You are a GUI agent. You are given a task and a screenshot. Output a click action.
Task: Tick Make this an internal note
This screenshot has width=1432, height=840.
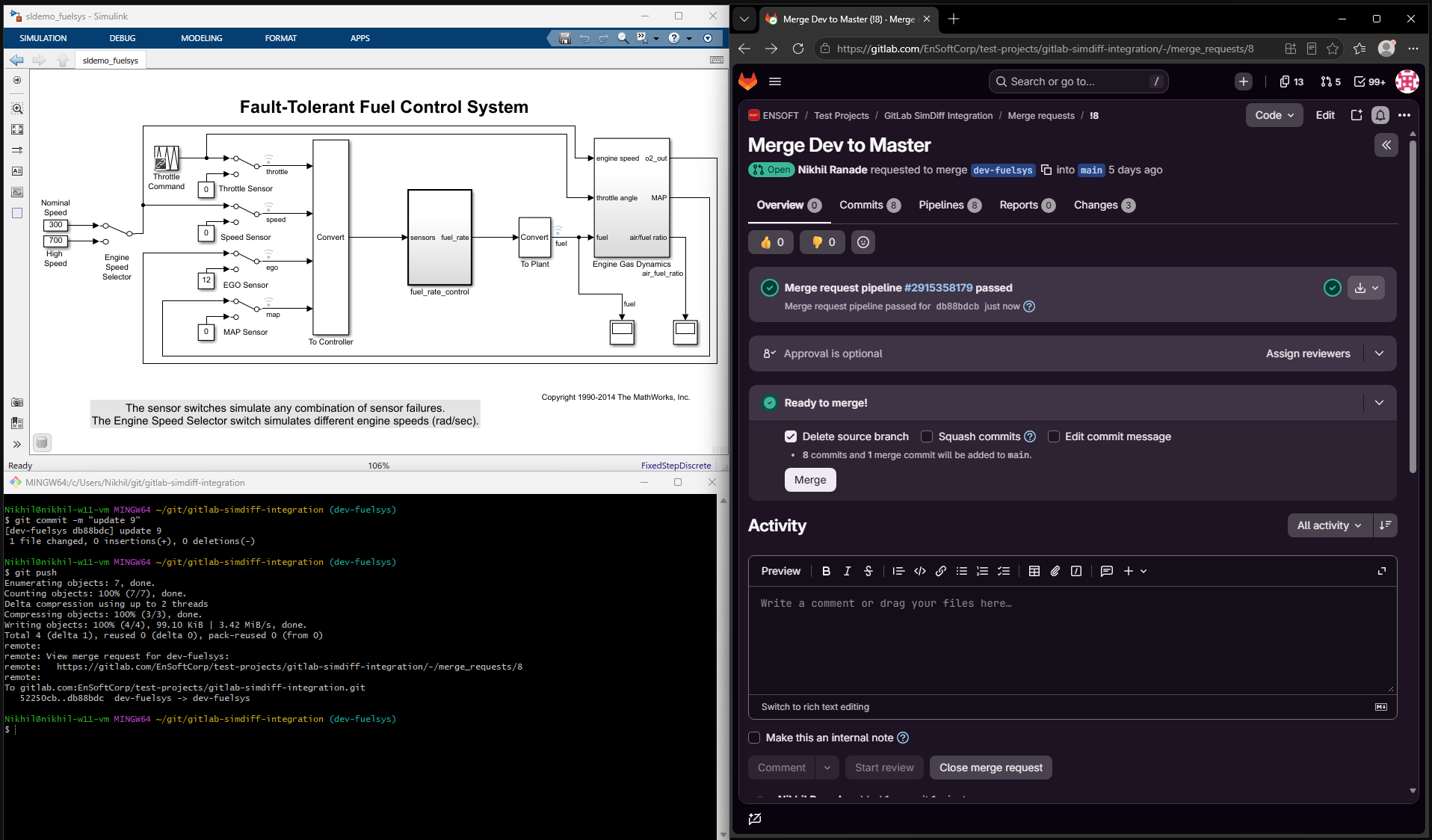click(754, 738)
